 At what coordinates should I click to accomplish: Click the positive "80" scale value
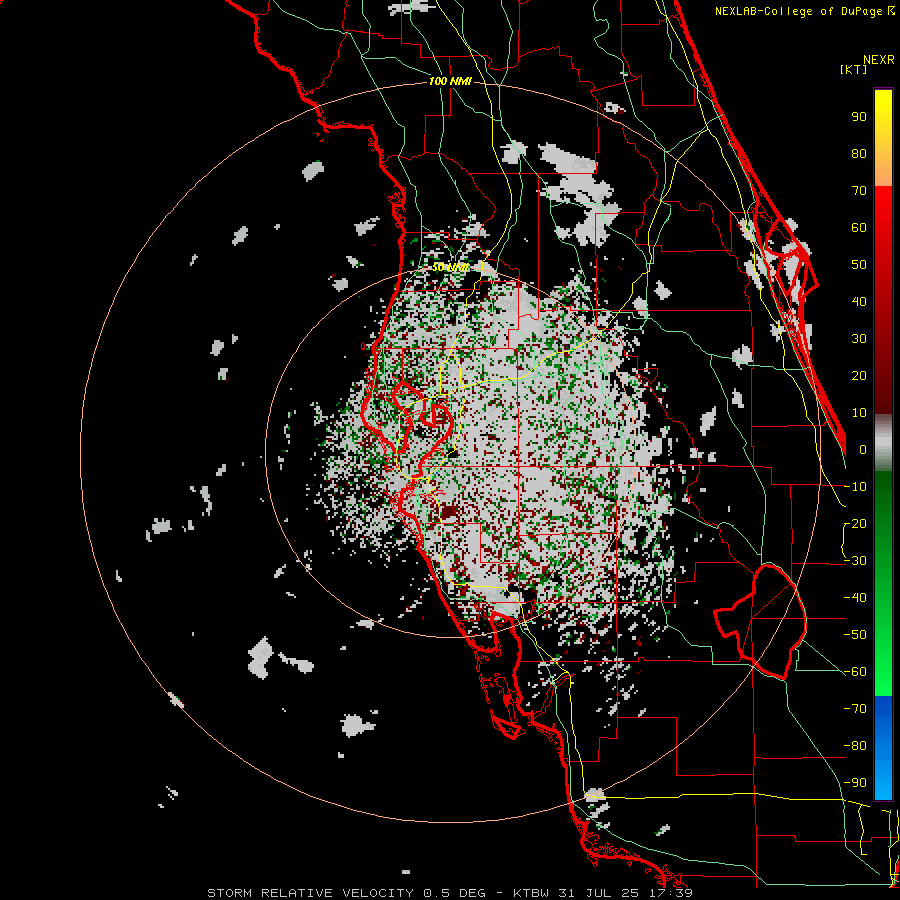pyautogui.click(x=859, y=154)
